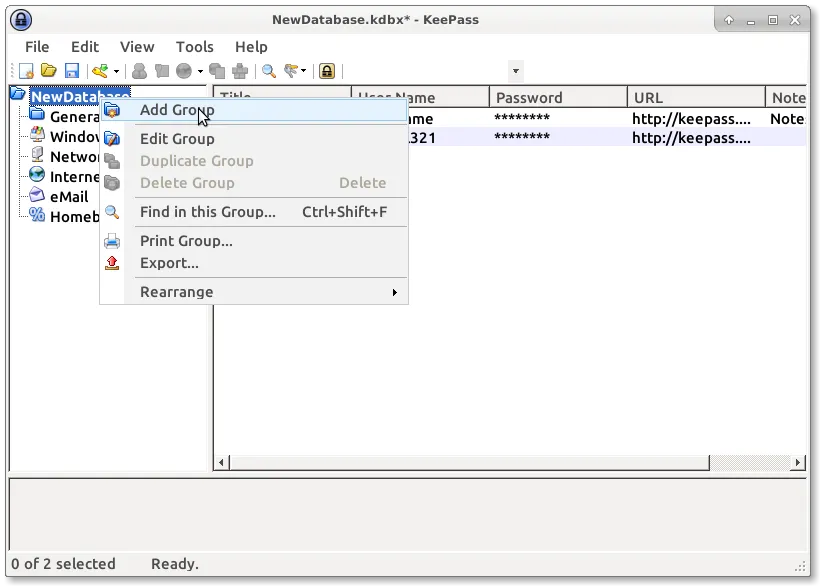Open the Tools menu
This screenshot has height=586, width=820.
tap(194, 47)
